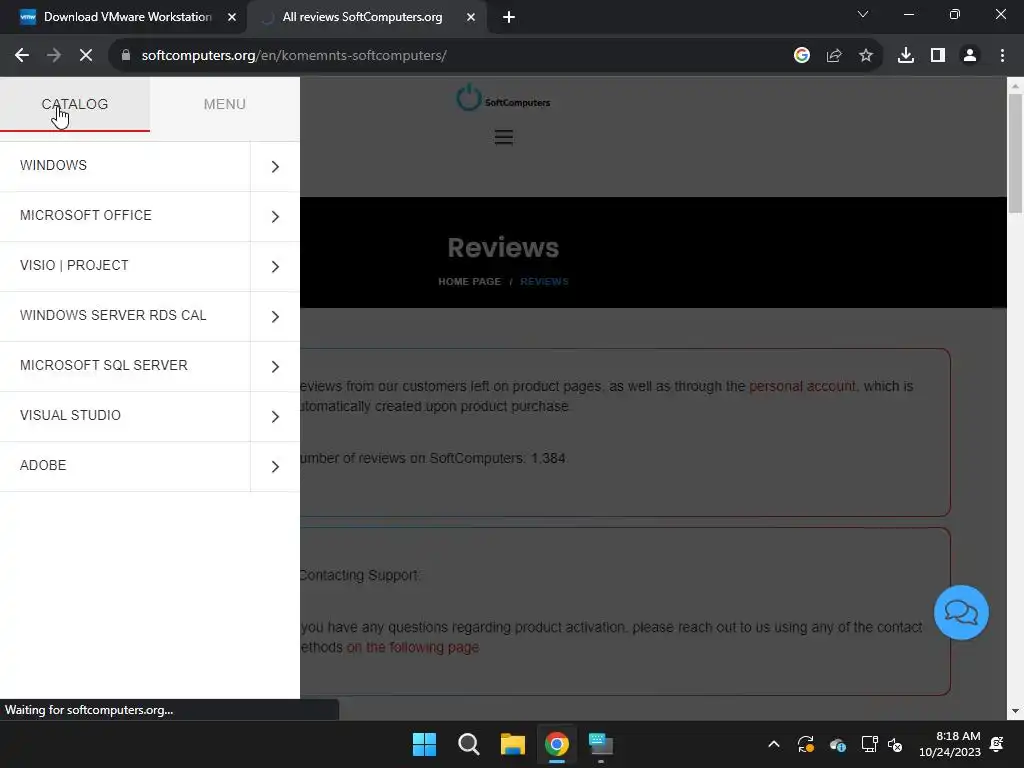
Task: Click the HOME PAGE breadcrumb link
Action: pos(469,281)
